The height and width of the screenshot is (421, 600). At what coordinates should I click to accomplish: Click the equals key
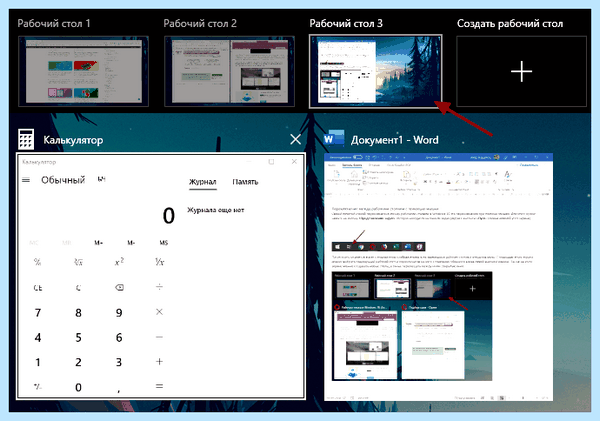160,386
